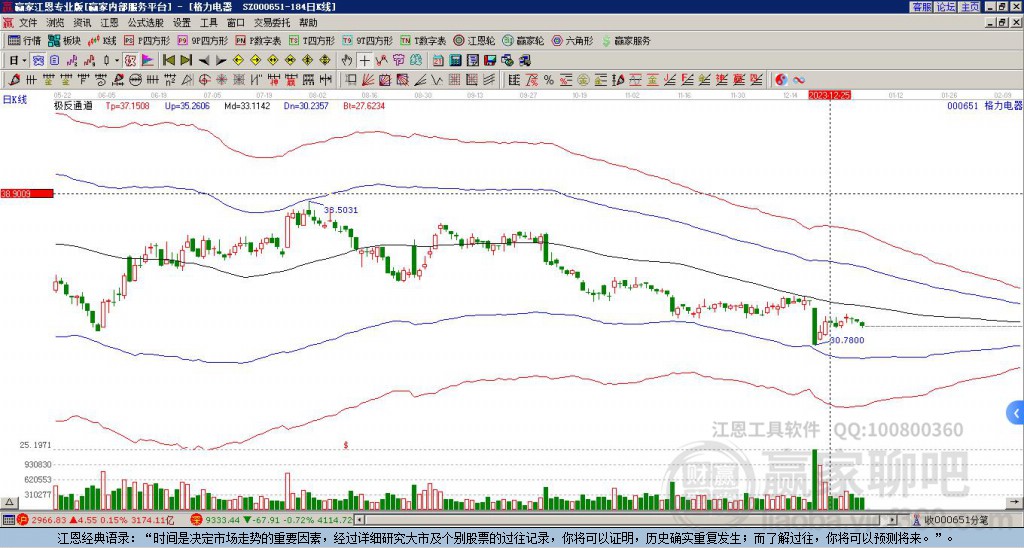This screenshot has width=1024, height=548.
Task: Select the circle with lines tool
Action: (x=135, y=80)
